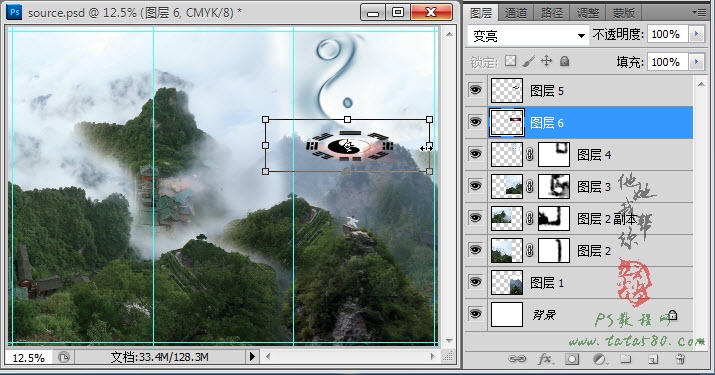Click the mask link chain on 图层 2 副本

[x=529, y=219]
